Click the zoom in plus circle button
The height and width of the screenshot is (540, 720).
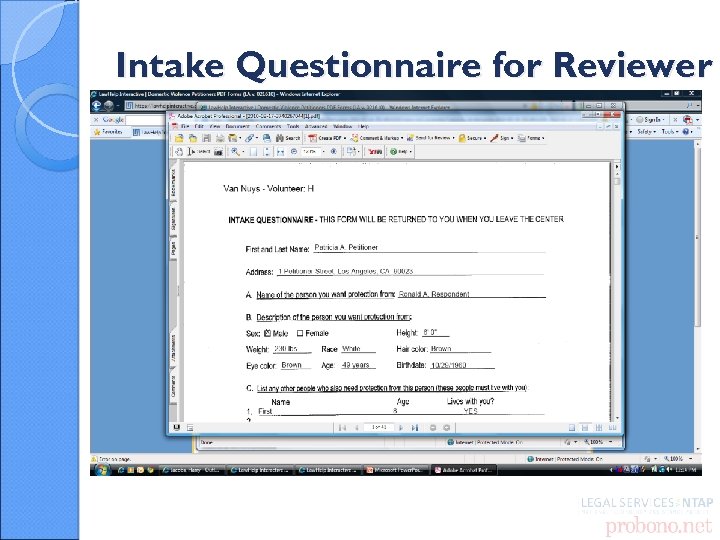(x=334, y=152)
